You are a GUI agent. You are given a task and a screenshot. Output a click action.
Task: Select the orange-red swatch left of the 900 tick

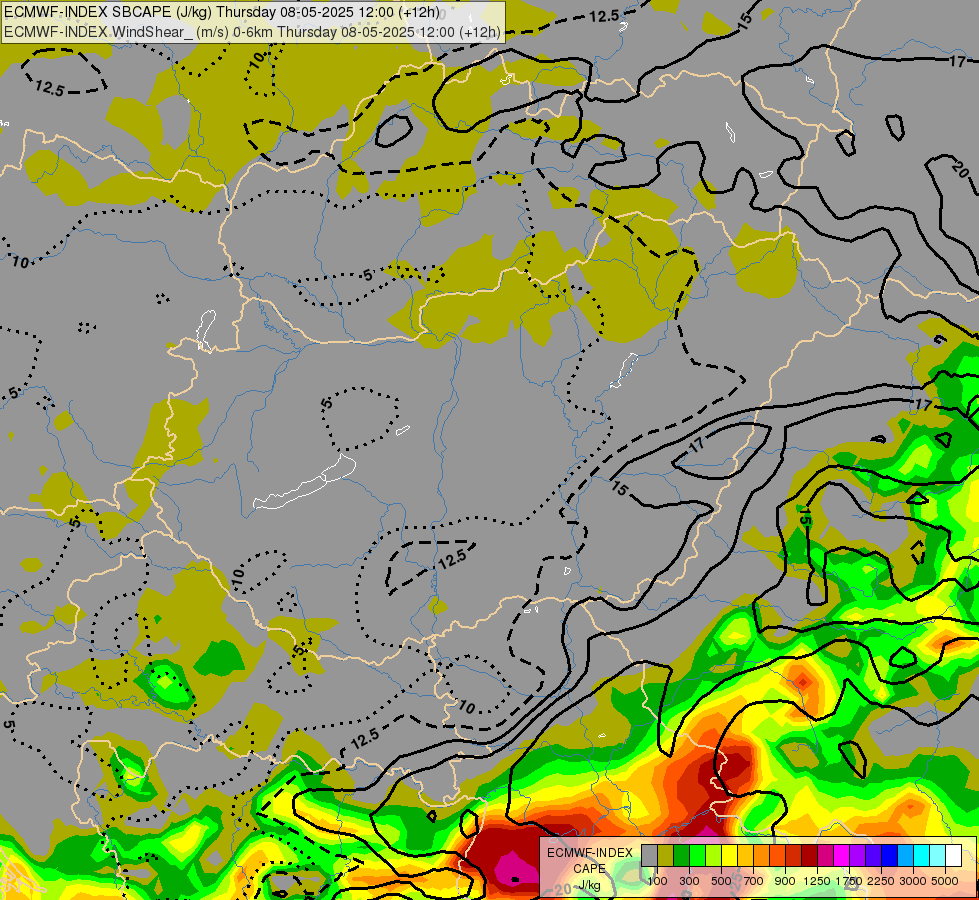pyautogui.click(x=778, y=855)
